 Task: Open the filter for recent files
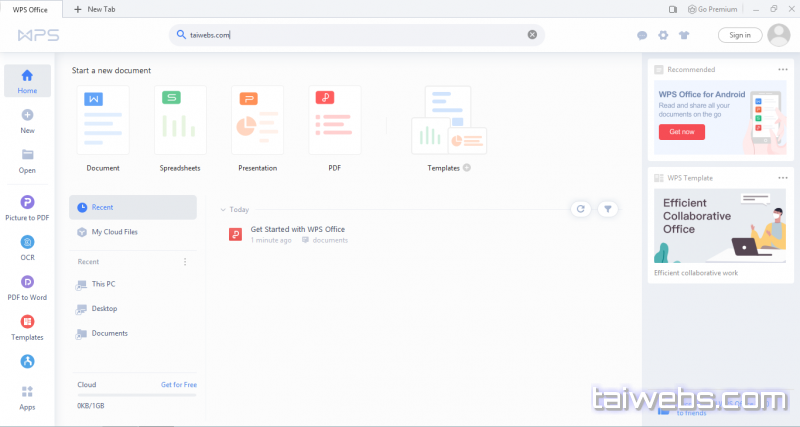[608, 209]
